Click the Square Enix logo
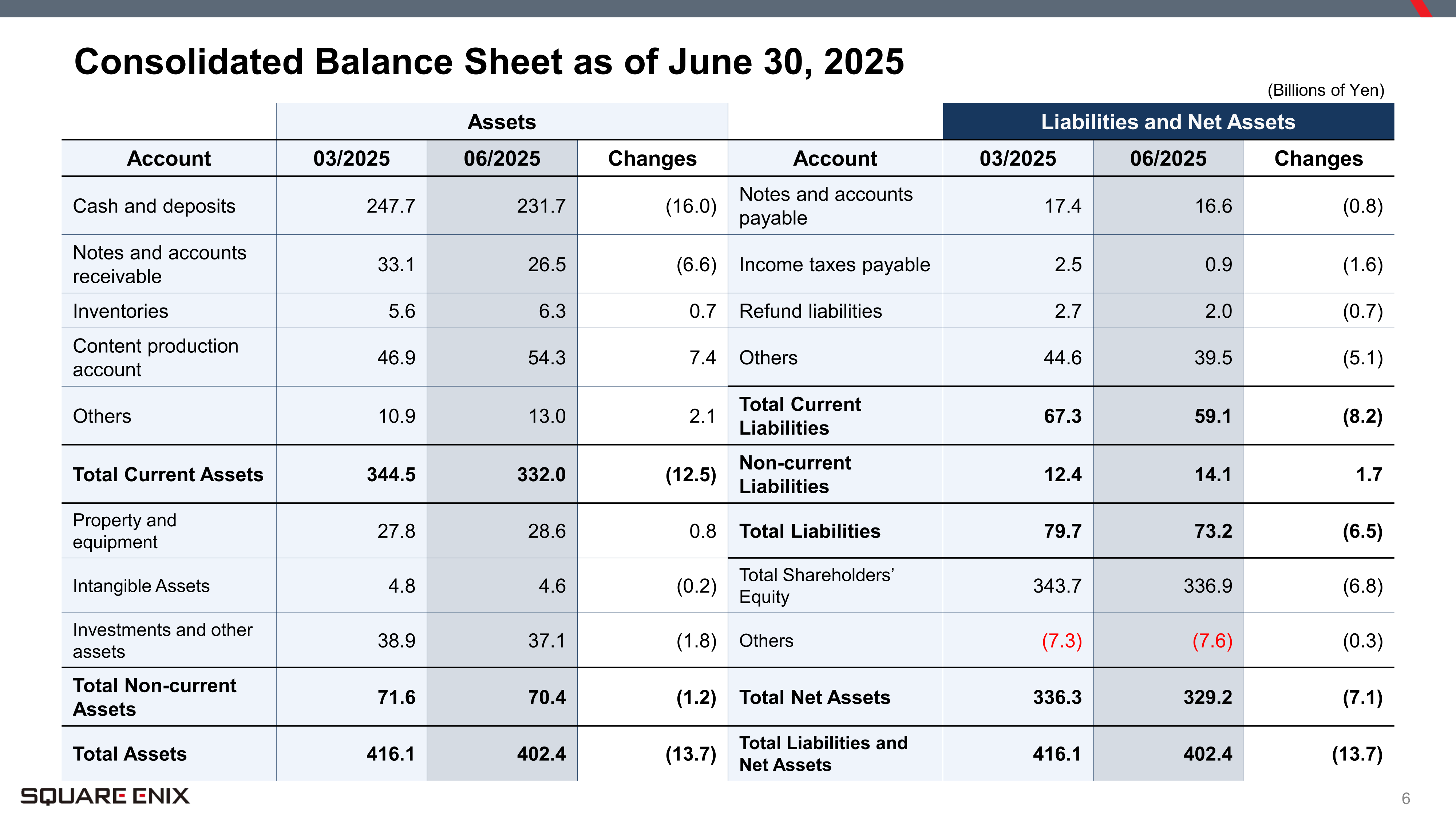This screenshot has height=819, width=1456. [x=104, y=796]
